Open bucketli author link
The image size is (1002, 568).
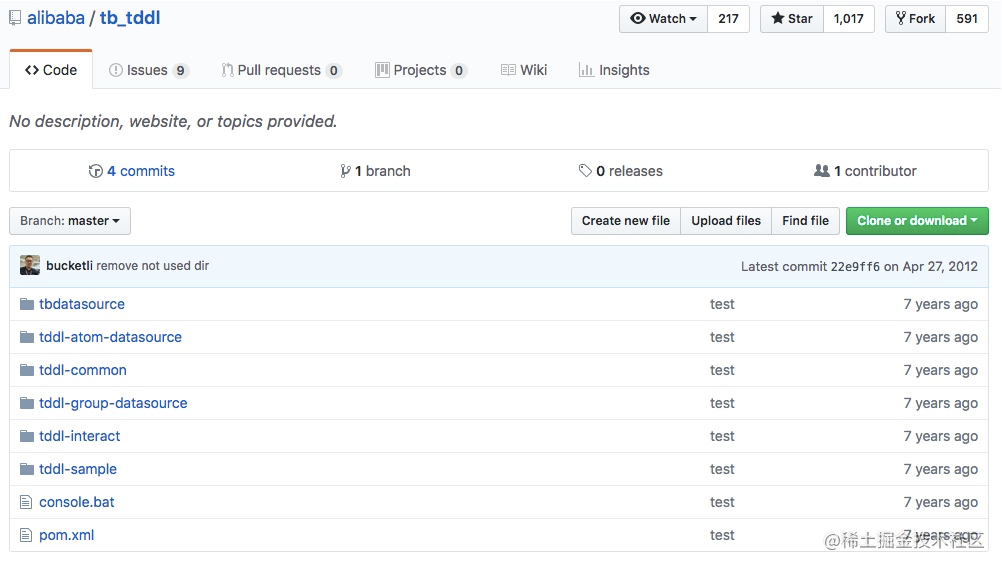[69, 265]
